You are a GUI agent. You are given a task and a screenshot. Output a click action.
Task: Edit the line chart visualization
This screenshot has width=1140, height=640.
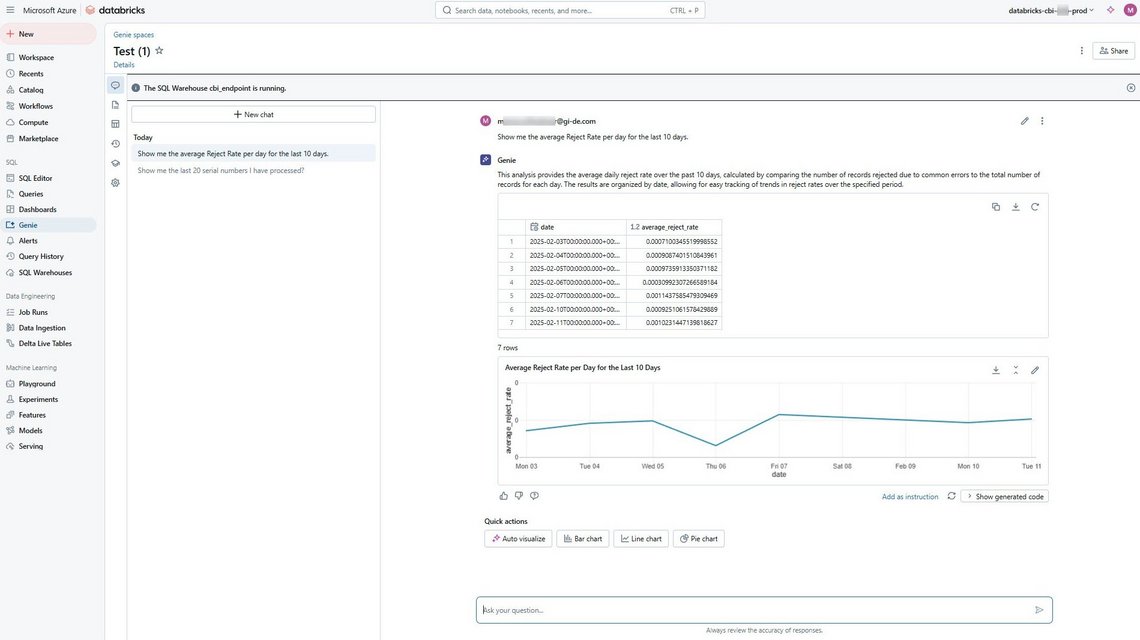(1035, 370)
